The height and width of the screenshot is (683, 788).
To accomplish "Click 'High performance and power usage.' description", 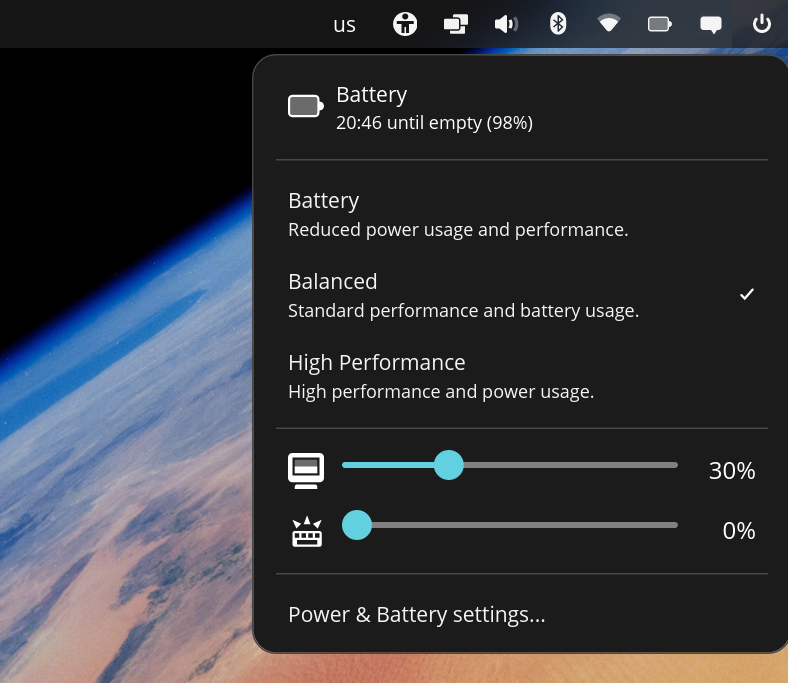I will [x=441, y=392].
